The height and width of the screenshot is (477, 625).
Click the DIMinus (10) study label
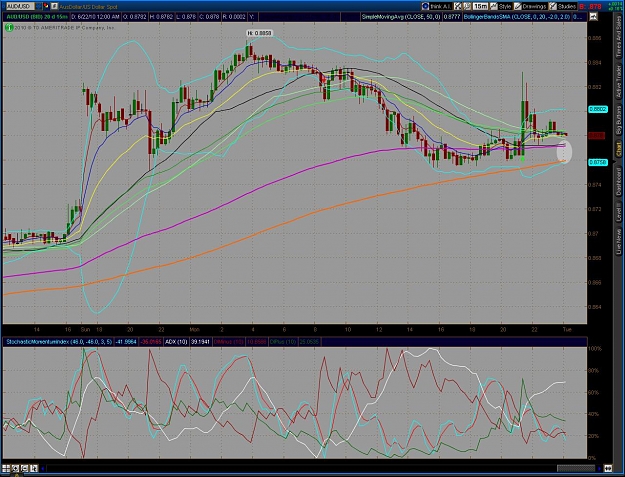pos(229,342)
